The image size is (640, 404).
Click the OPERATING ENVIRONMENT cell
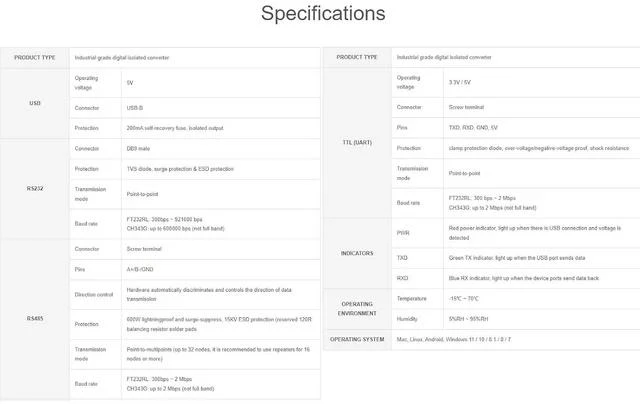pos(357,309)
